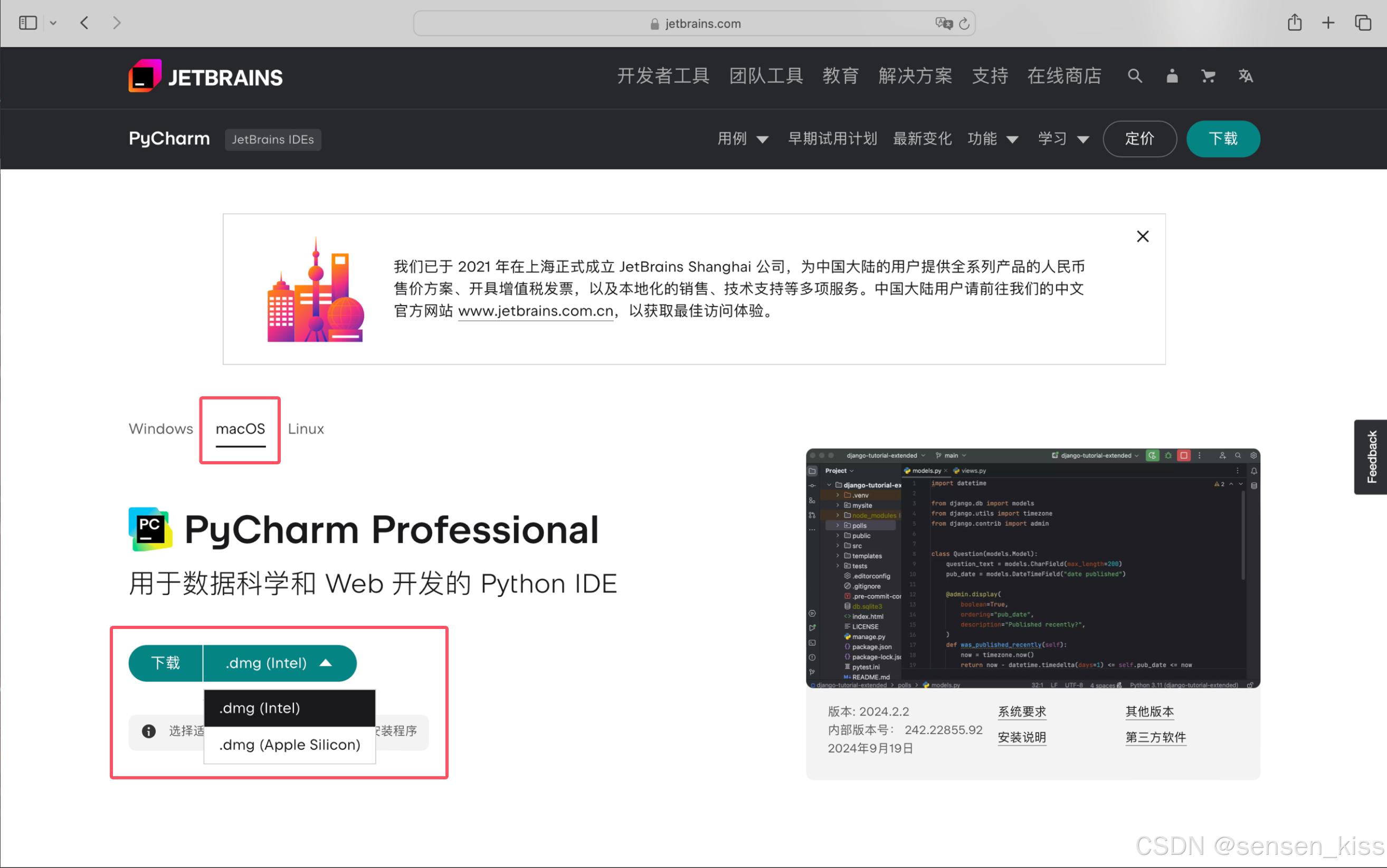Viewport: 1387px width, 868px height.
Task: Click the page translate icon in address bar
Action: [x=943, y=24]
